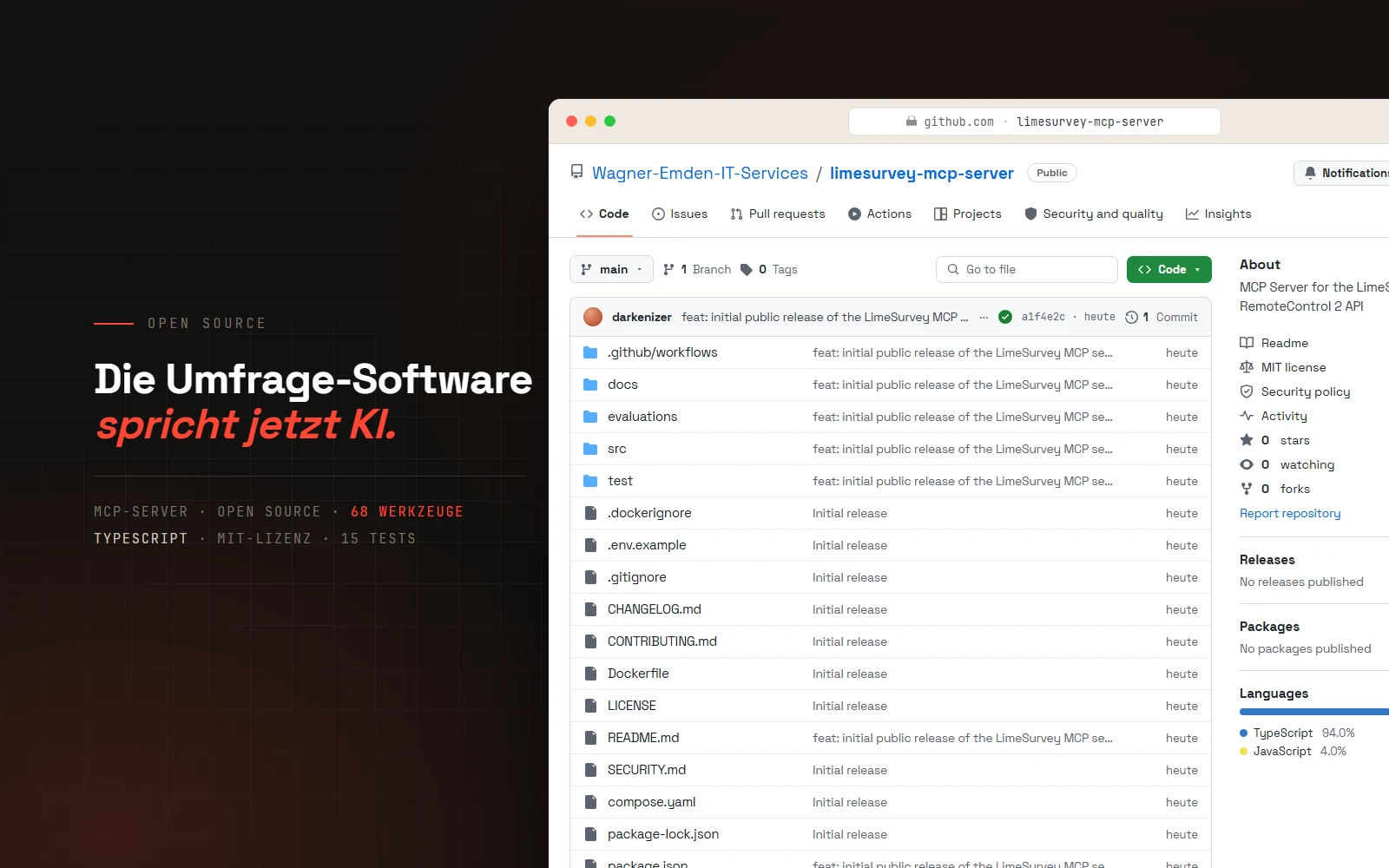Open CHANGELOG.md file
The width and height of the screenshot is (1389, 868).
(655, 609)
